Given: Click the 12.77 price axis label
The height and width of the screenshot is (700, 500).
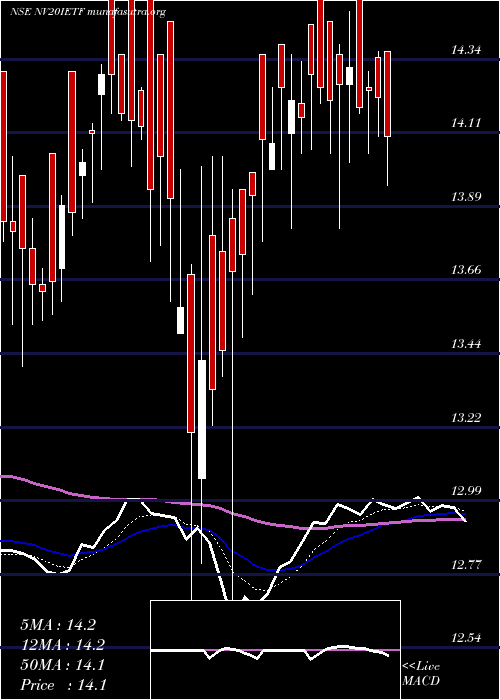Looking at the screenshot, I should 466,565.
